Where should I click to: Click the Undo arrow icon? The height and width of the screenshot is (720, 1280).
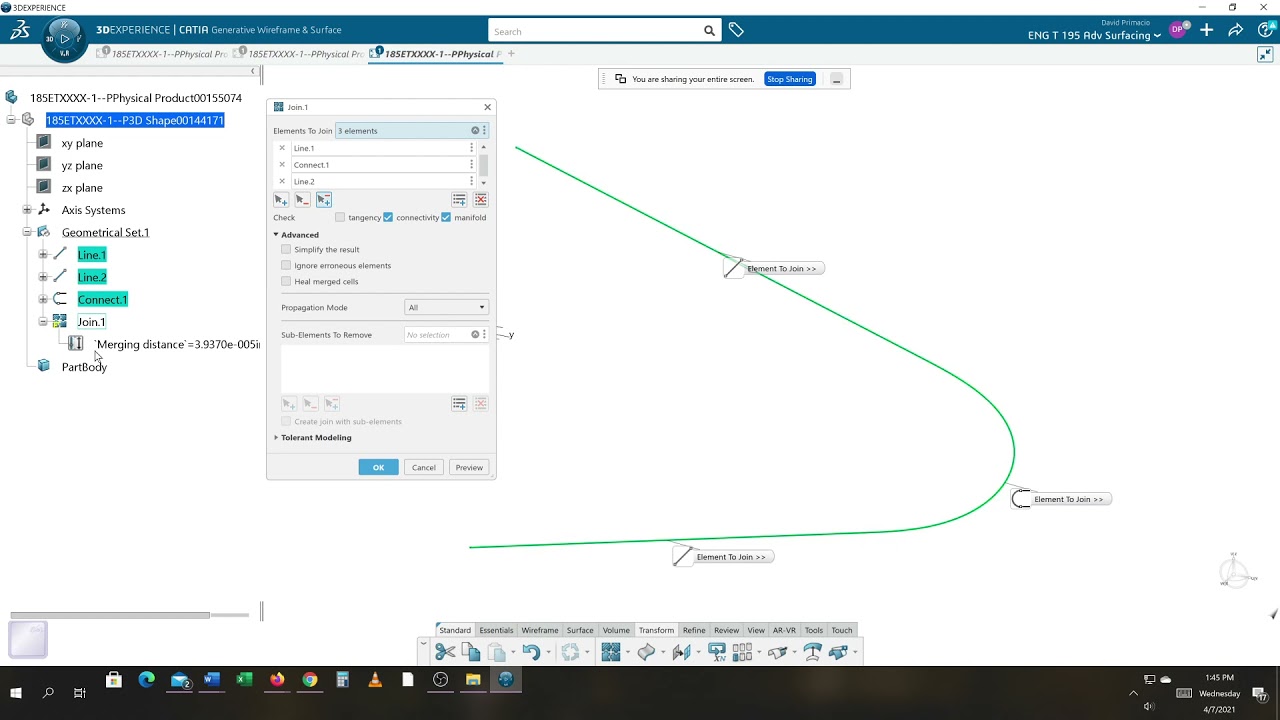[531, 652]
